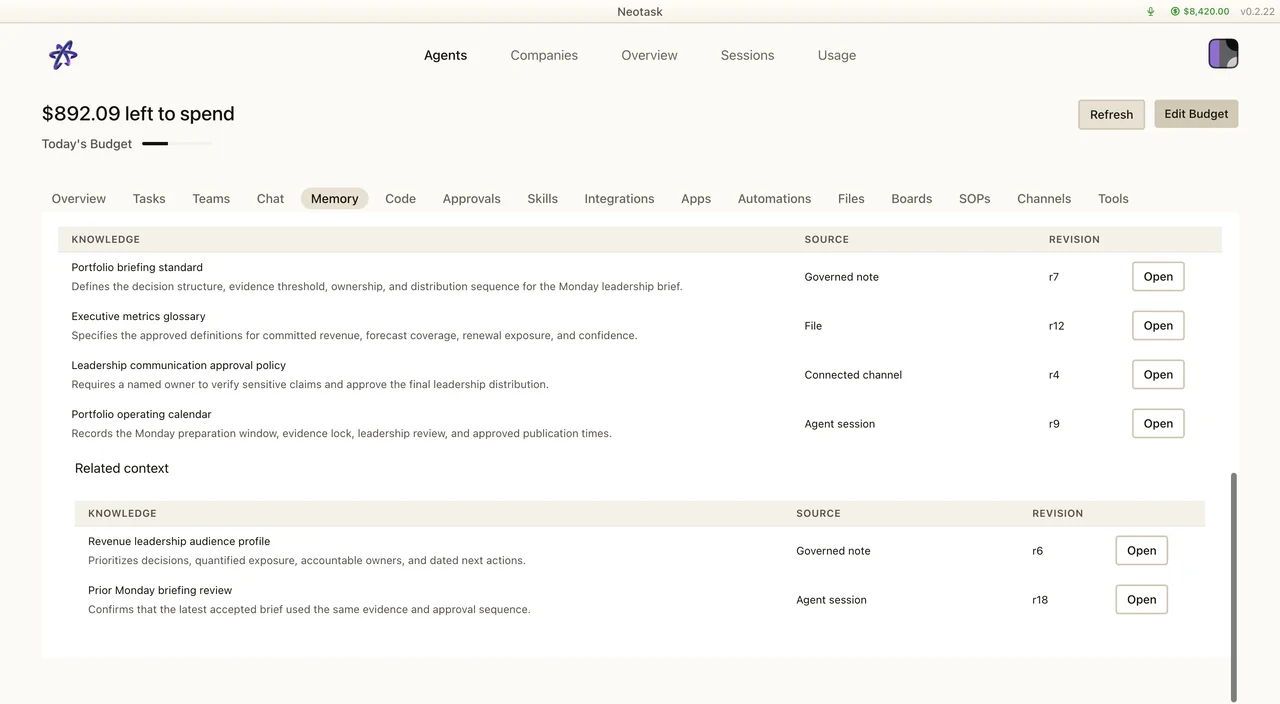1280x704 pixels.
Task: Click the Refresh button
Action: click(1111, 114)
